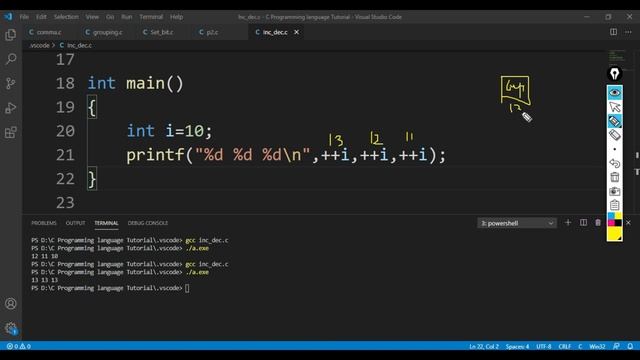Viewport: 640px width, 360px height.
Task: Open .vscode breadcrumb folder
Action: pos(40,45)
